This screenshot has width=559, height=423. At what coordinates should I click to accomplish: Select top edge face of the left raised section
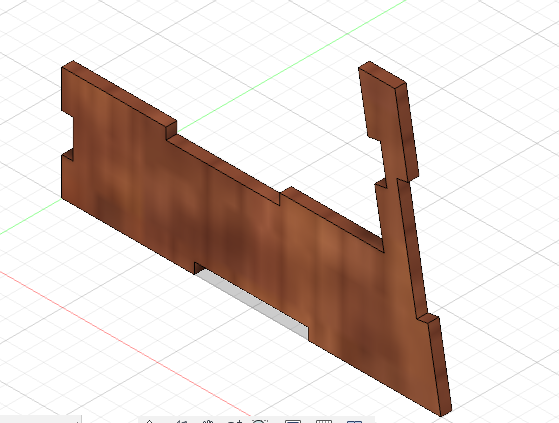tap(119, 94)
